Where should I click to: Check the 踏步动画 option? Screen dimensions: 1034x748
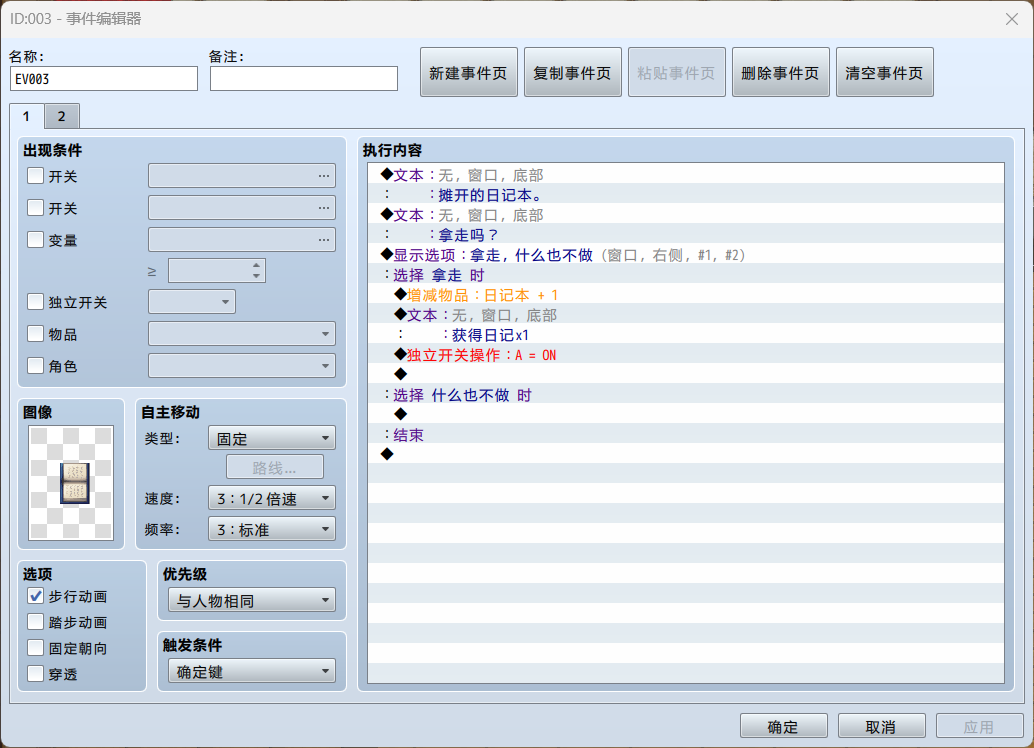point(36,621)
